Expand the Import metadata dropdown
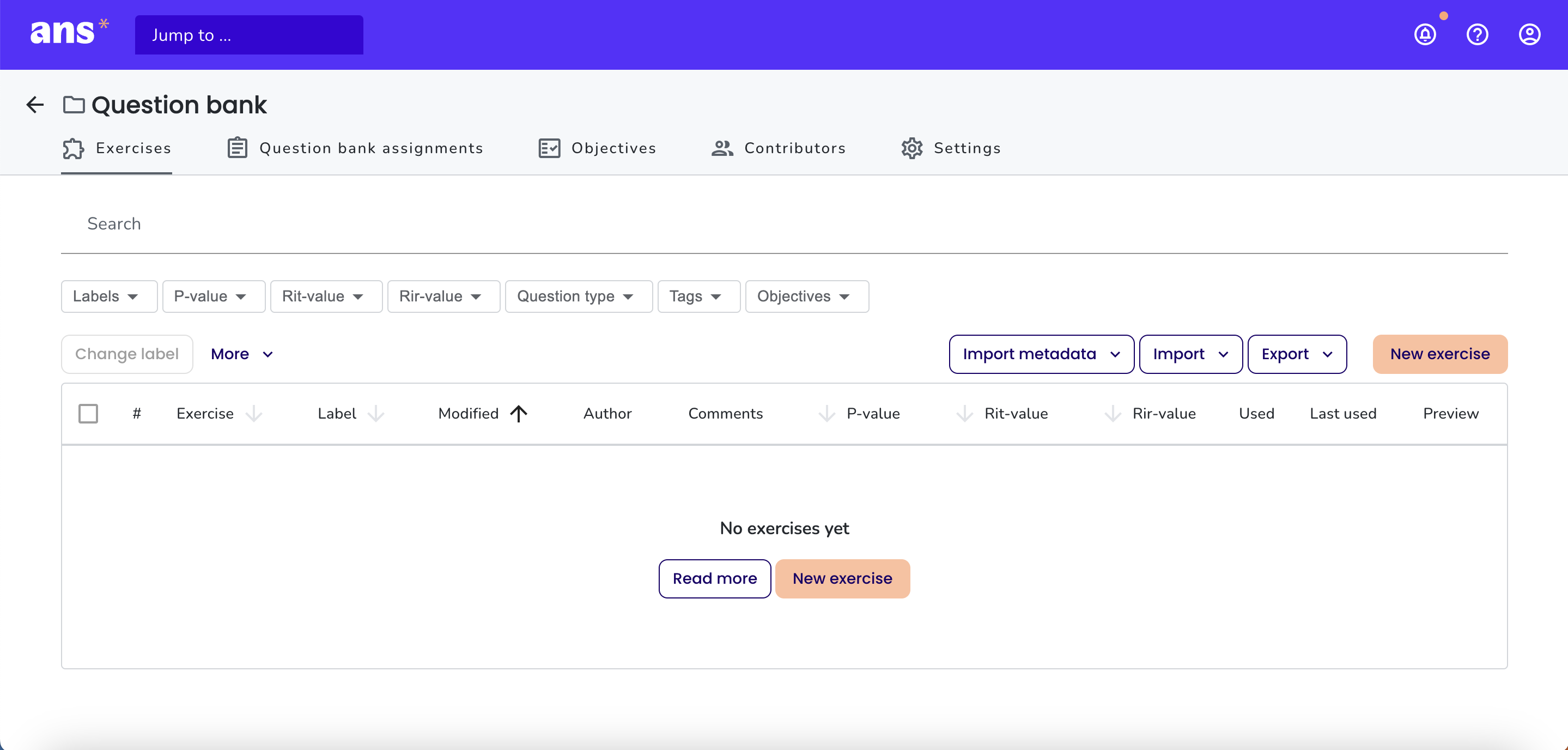The height and width of the screenshot is (750, 1568). (x=1042, y=354)
